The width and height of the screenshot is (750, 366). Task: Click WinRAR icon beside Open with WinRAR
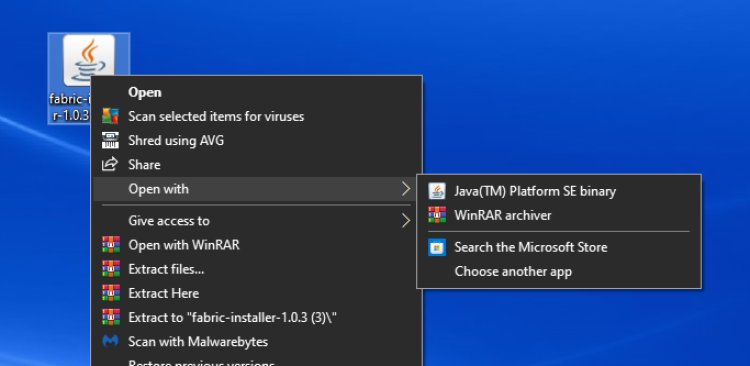pos(111,245)
